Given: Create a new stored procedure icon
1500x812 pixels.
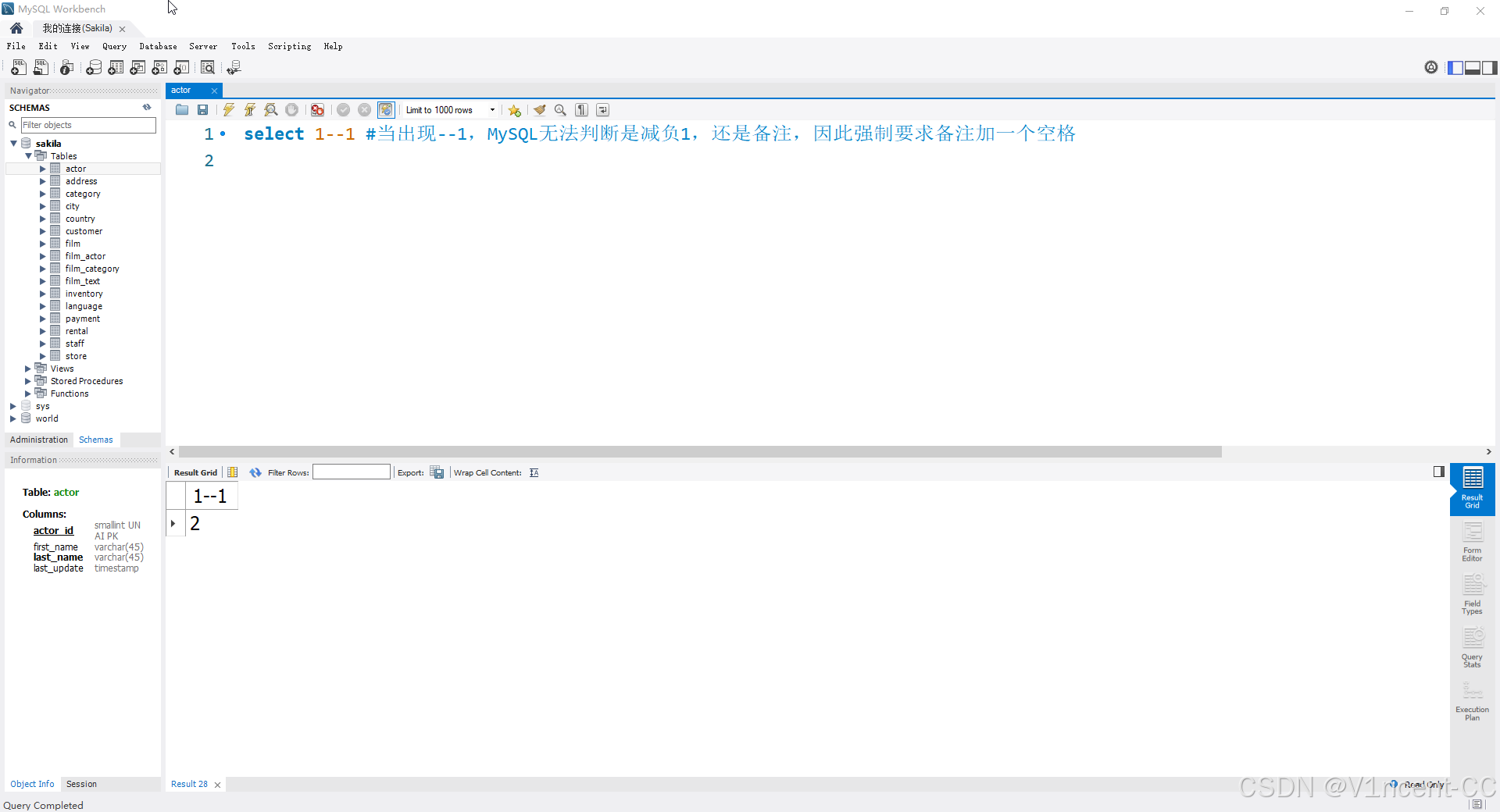Looking at the screenshot, I should coord(159,68).
